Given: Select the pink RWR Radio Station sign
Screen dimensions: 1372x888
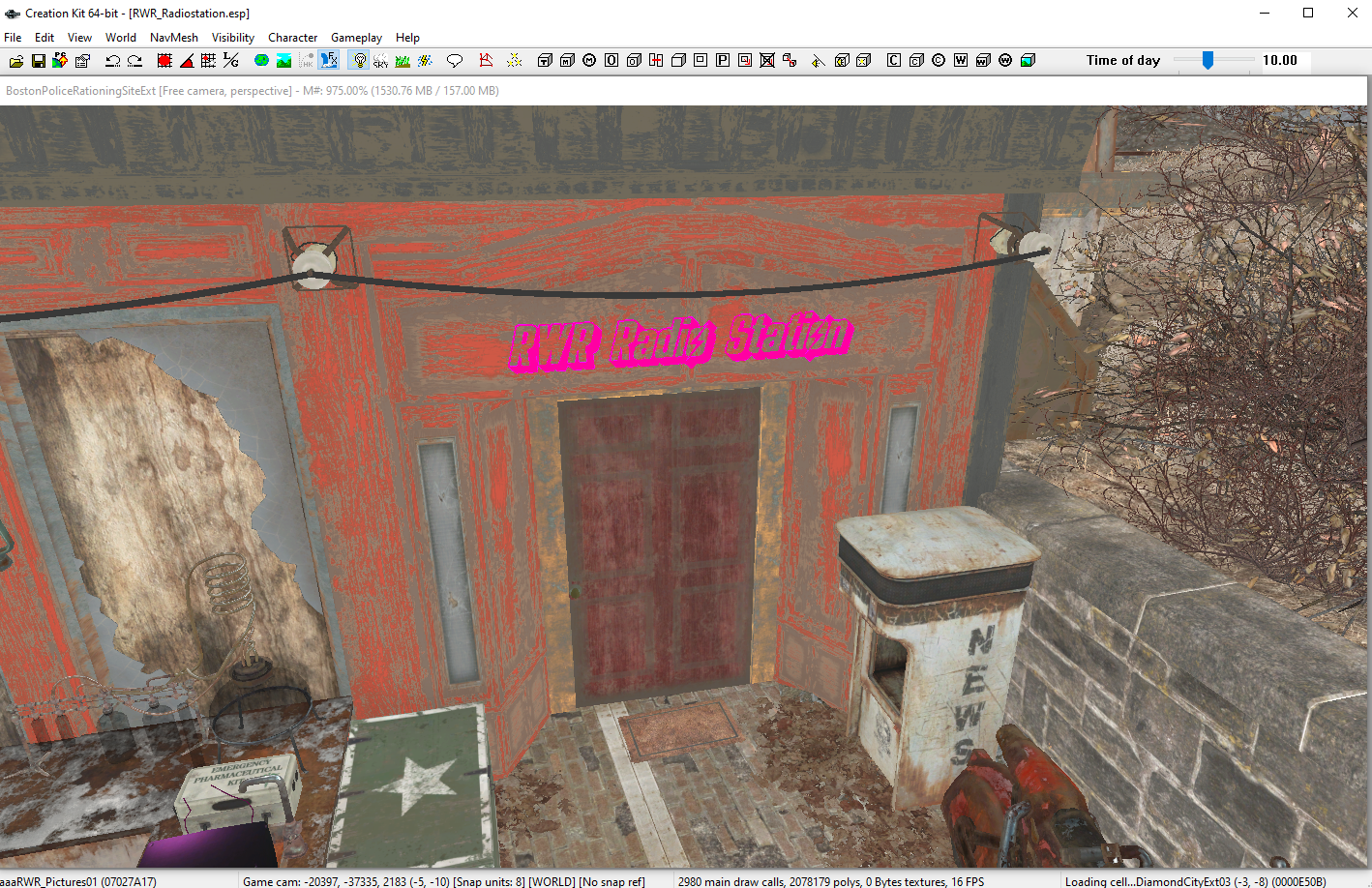Looking at the screenshot, I should pyautogui.click(x=680, y=341).
